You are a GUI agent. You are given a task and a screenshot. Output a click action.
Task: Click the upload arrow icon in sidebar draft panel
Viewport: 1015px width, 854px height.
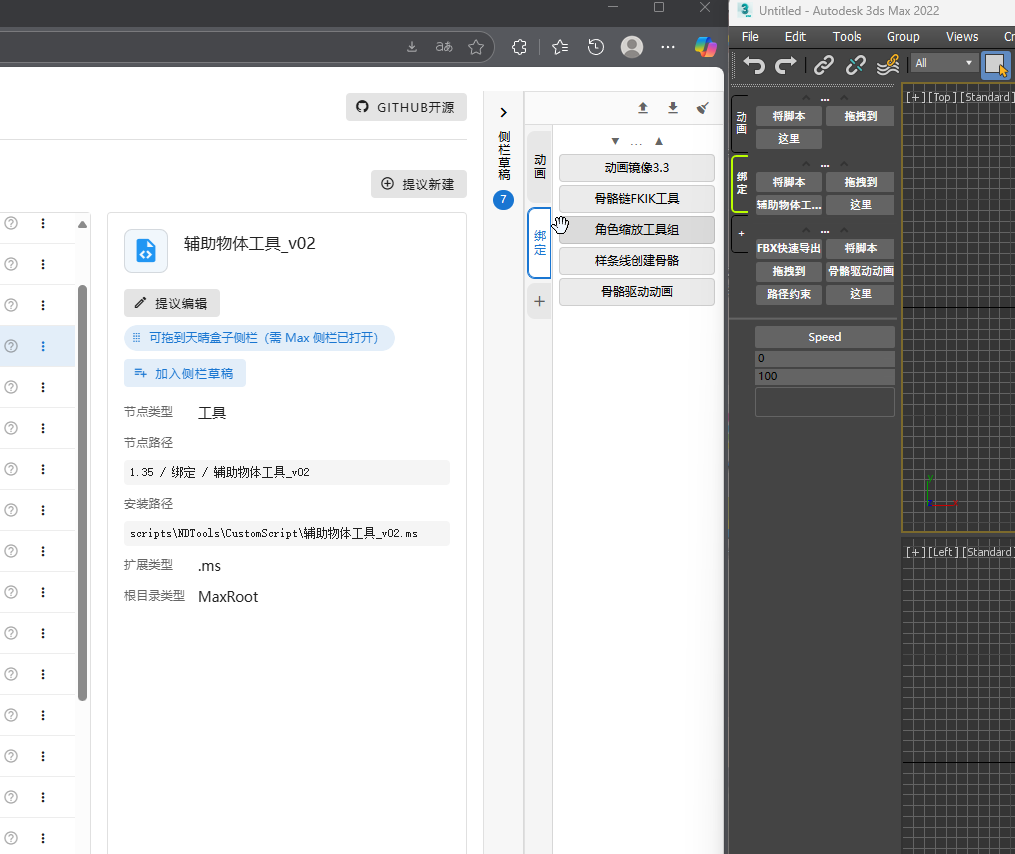pos(643,107)
